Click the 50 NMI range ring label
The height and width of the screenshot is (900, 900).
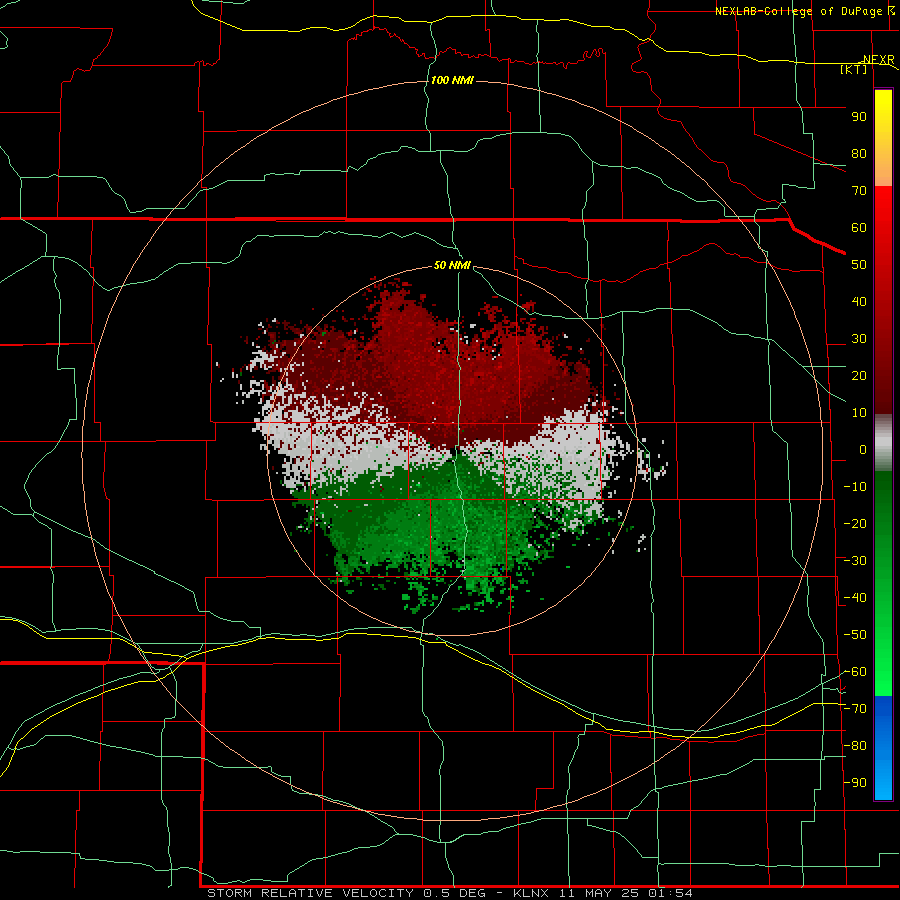[452, 265]
